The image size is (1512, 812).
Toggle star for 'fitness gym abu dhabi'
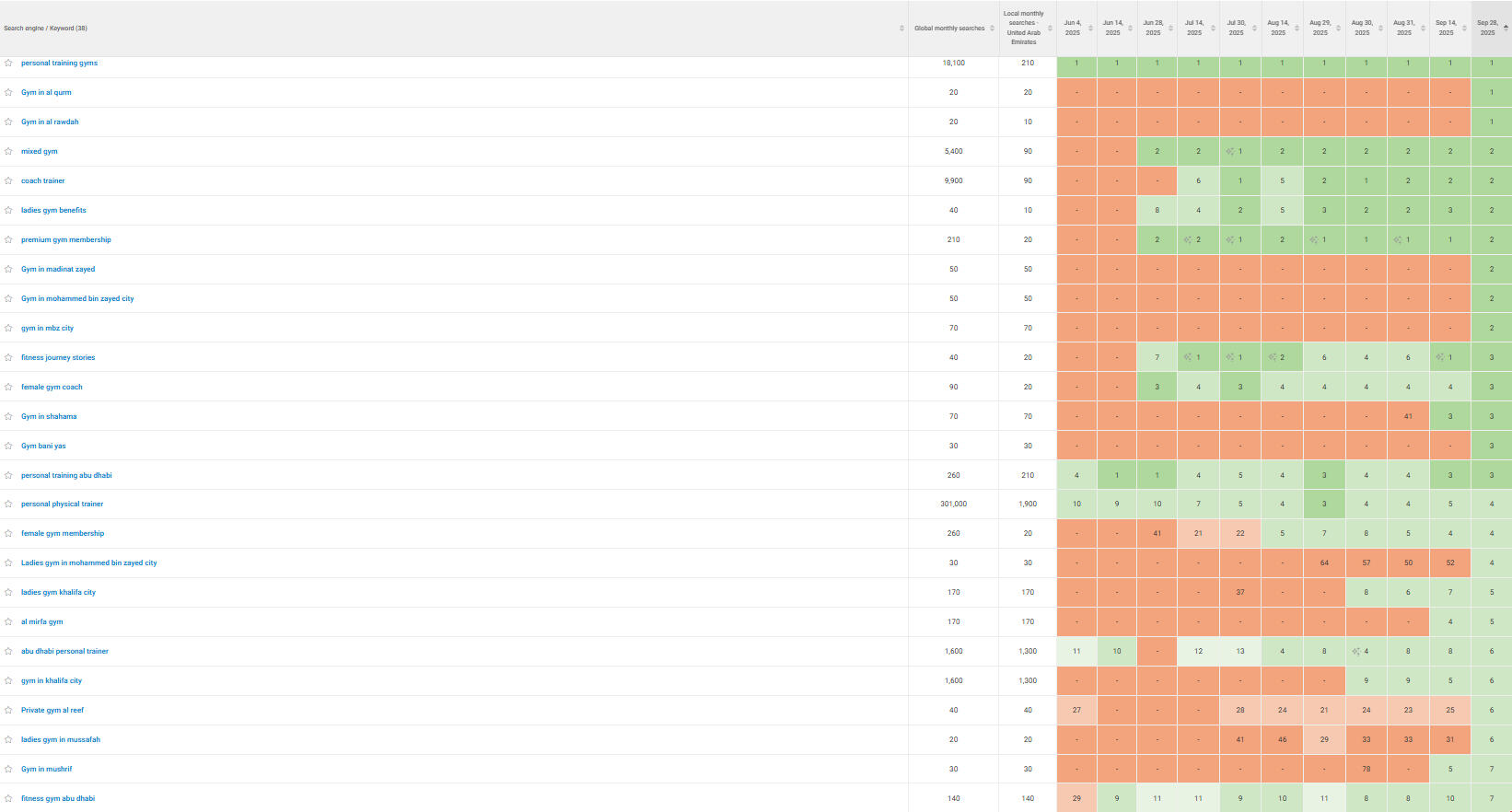[x=8, y=799]
